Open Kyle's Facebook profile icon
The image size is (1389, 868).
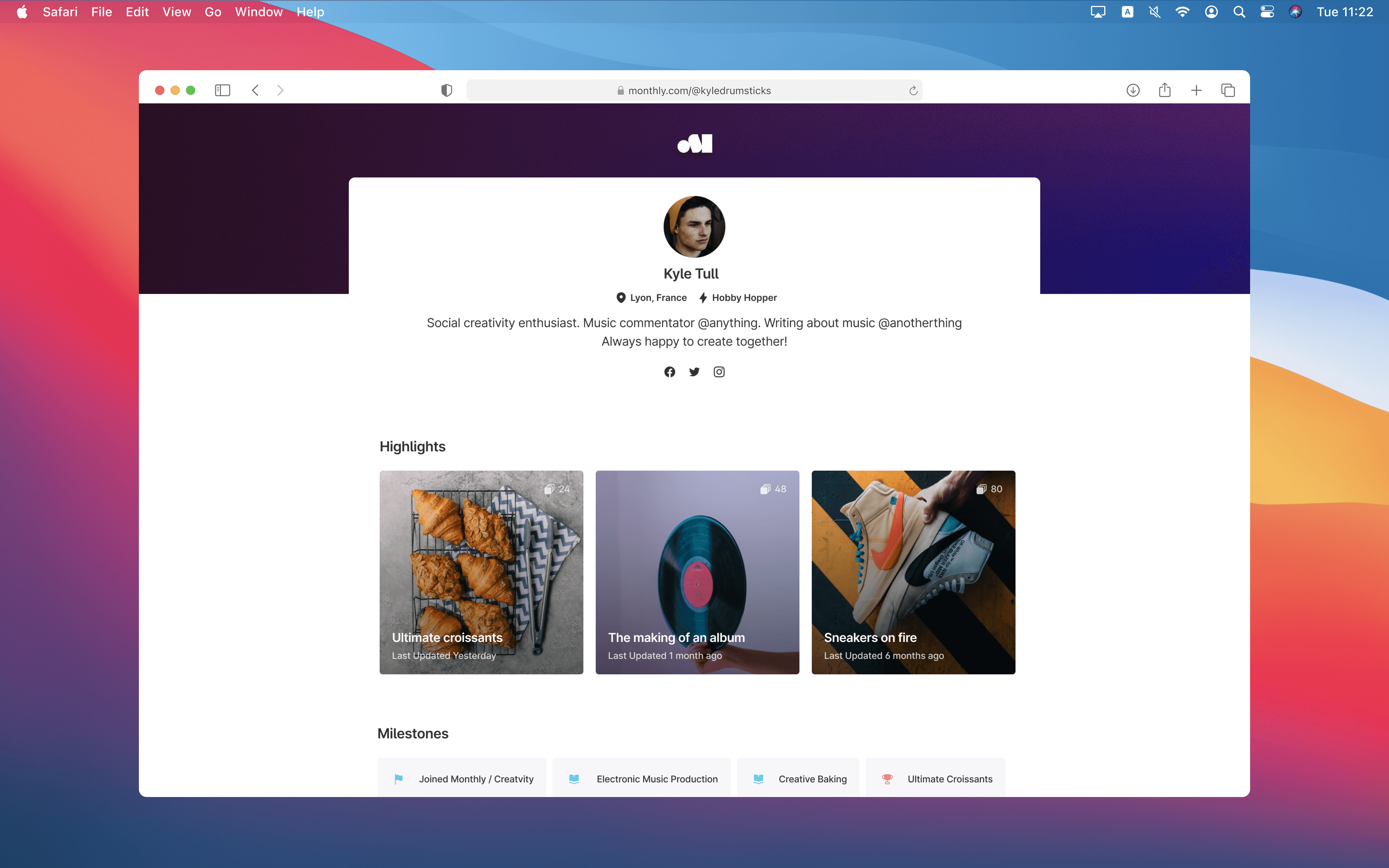(669, 372)
